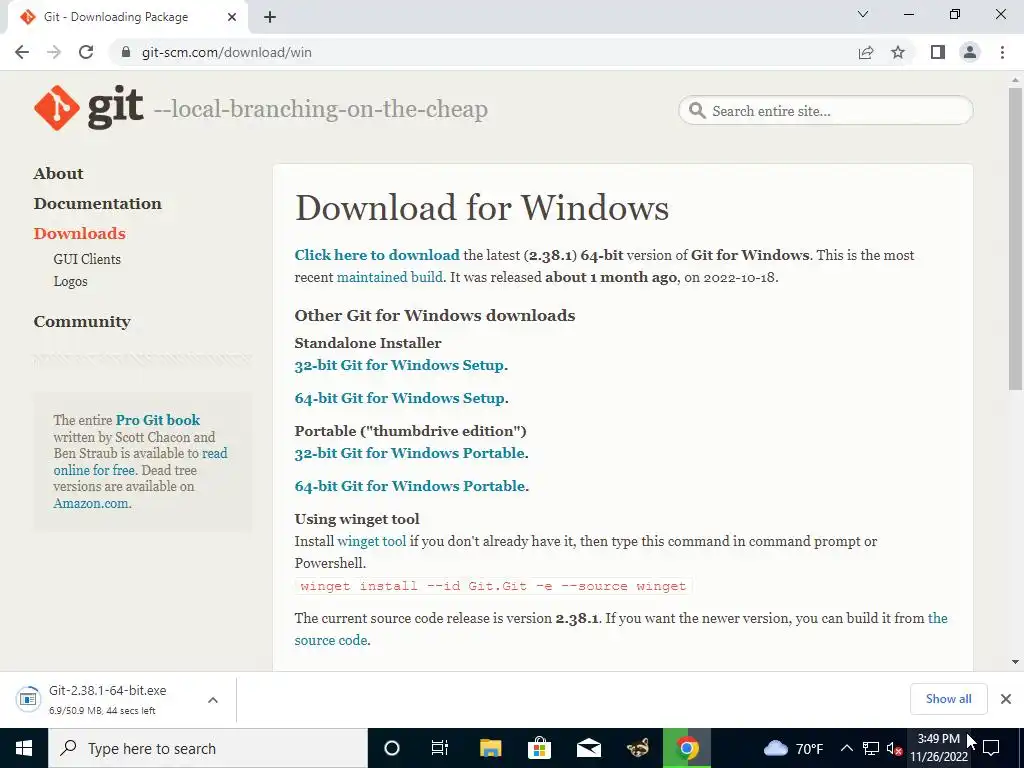
Task: Open the Amazon.com link
Action: point(91,503)
